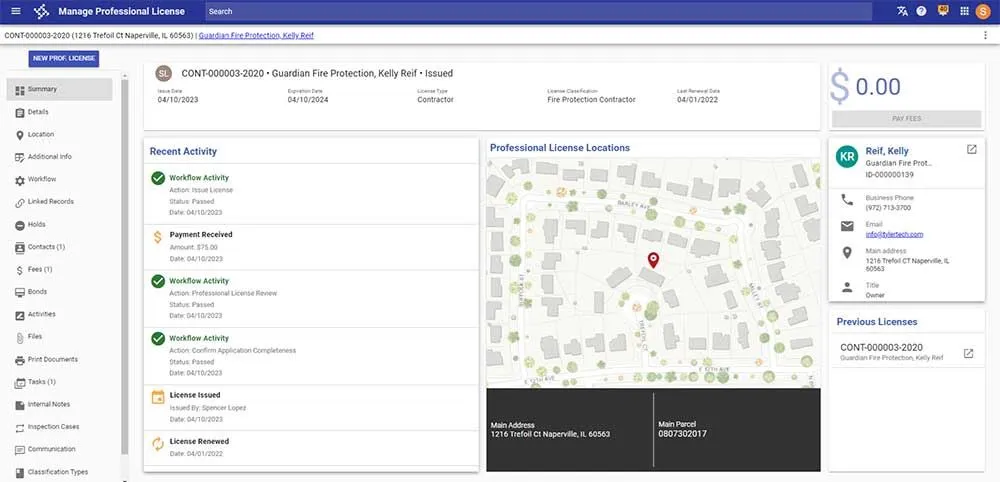Open the Fees (1) section

(40, 269)
